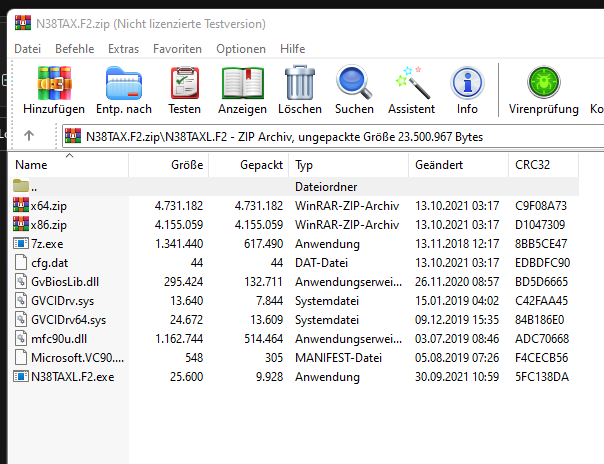604x464 pixels.
Task: Sort by the Geändert column header
Action: click(x=458, y=165)
